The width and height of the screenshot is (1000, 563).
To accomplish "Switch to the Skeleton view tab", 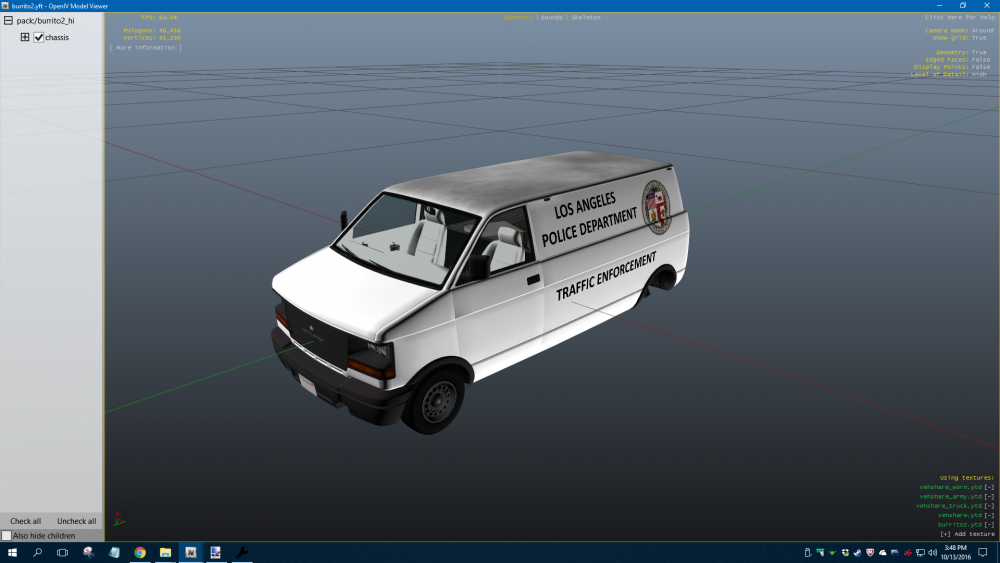I will [585, 17].
